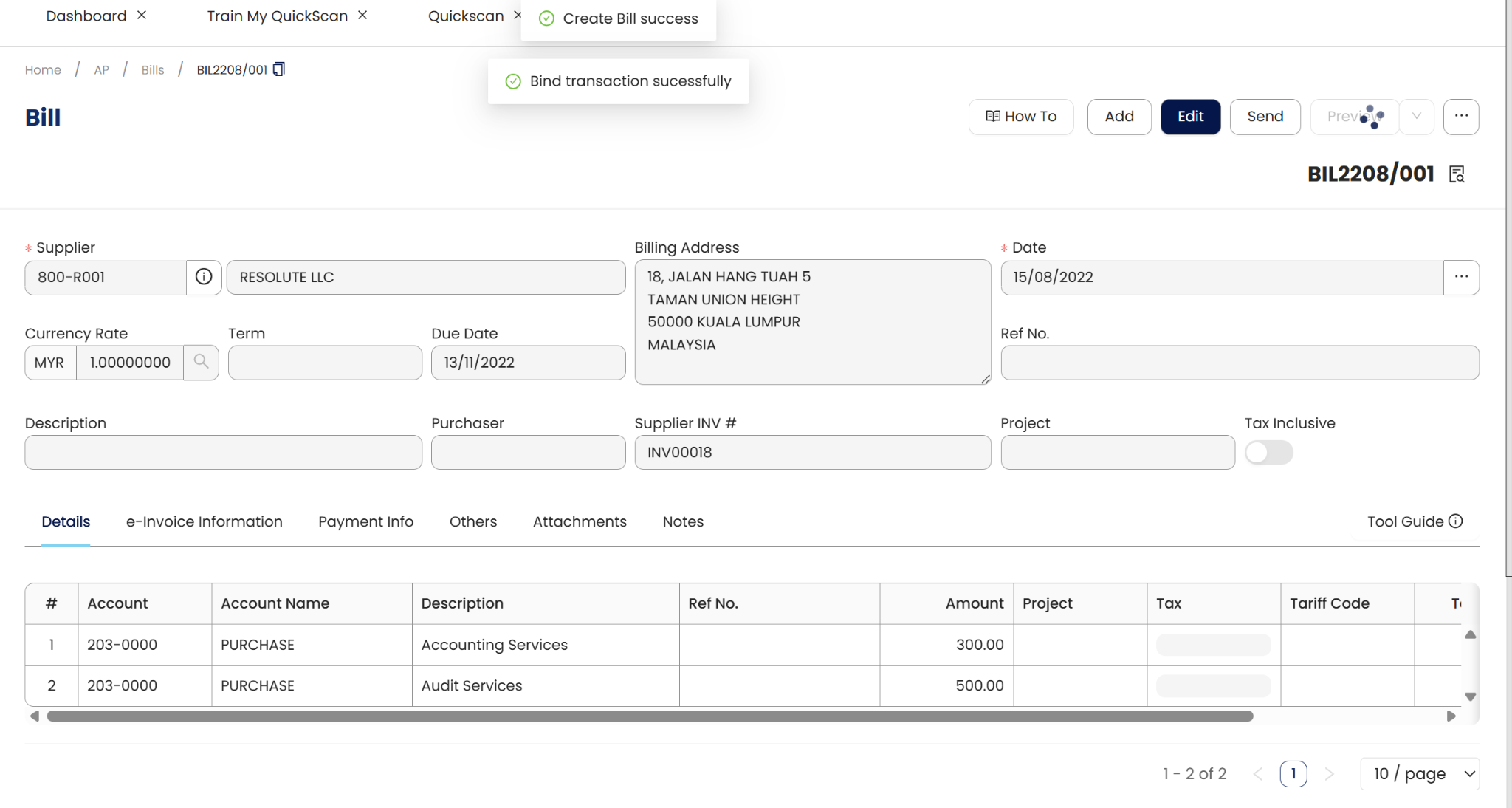Toggle the Tax Inclusive switch

(x=1268, y=452)
